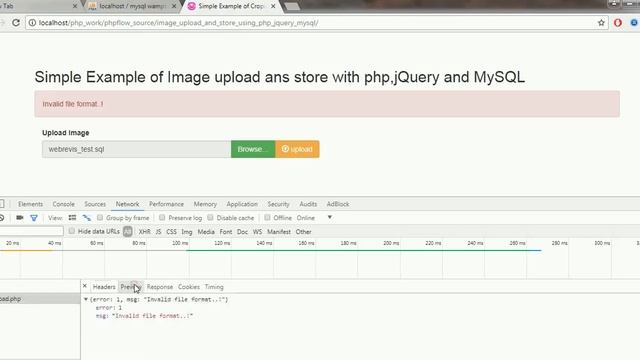View site information icon in address bar
This screenshot has width=640, height=360.
click(32, 23)
